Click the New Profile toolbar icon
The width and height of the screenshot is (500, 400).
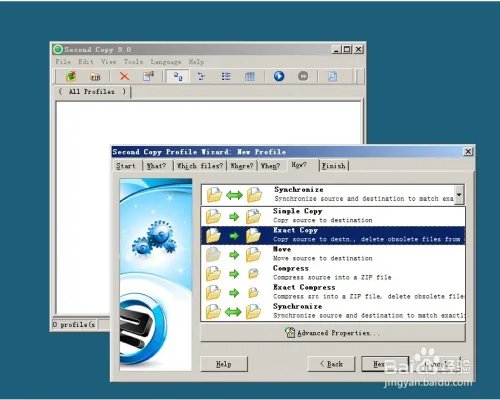tap(71, 76)
